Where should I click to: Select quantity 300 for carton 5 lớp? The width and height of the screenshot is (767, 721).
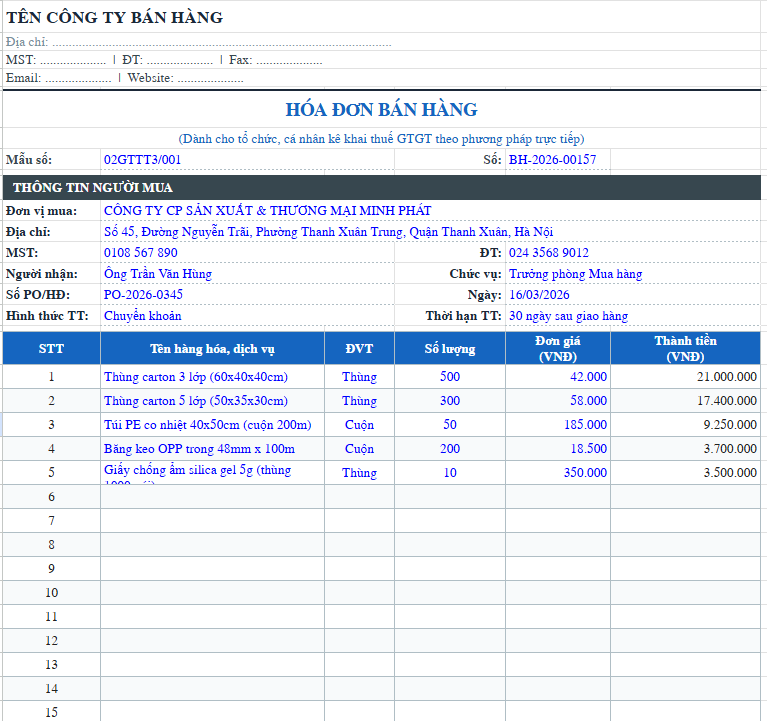(449, 401)
